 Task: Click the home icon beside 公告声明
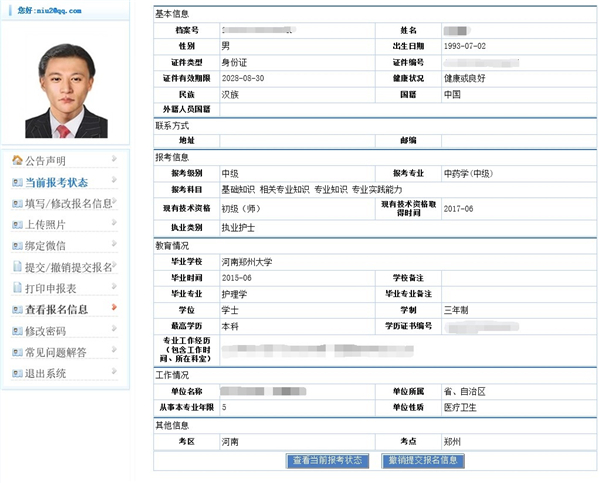click(17, 160)
